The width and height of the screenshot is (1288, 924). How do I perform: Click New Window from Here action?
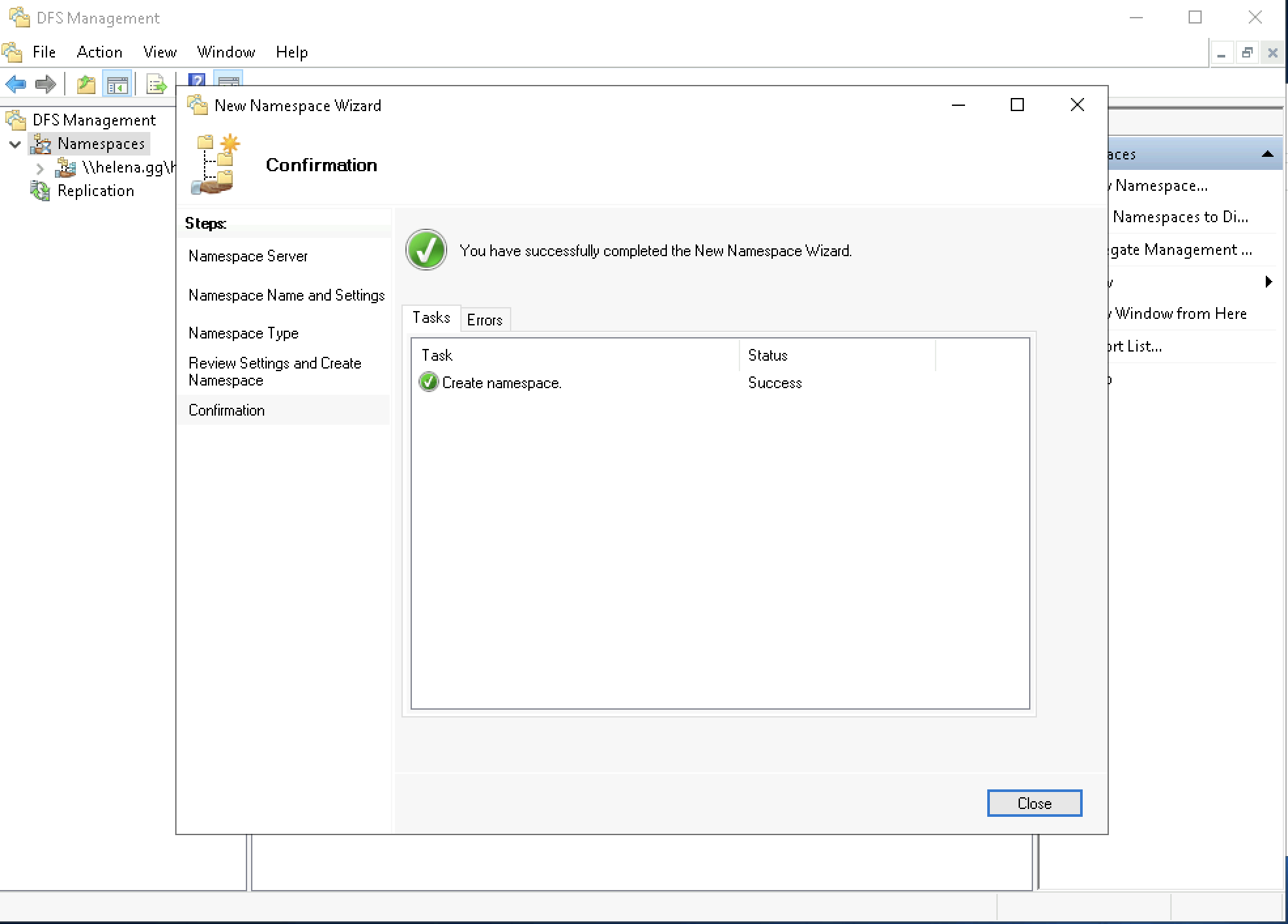[1180, 314]
